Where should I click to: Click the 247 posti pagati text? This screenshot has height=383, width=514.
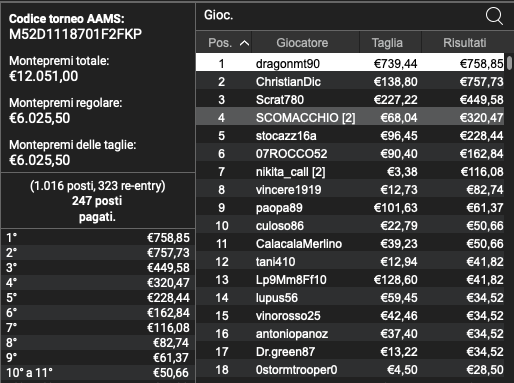97,209
